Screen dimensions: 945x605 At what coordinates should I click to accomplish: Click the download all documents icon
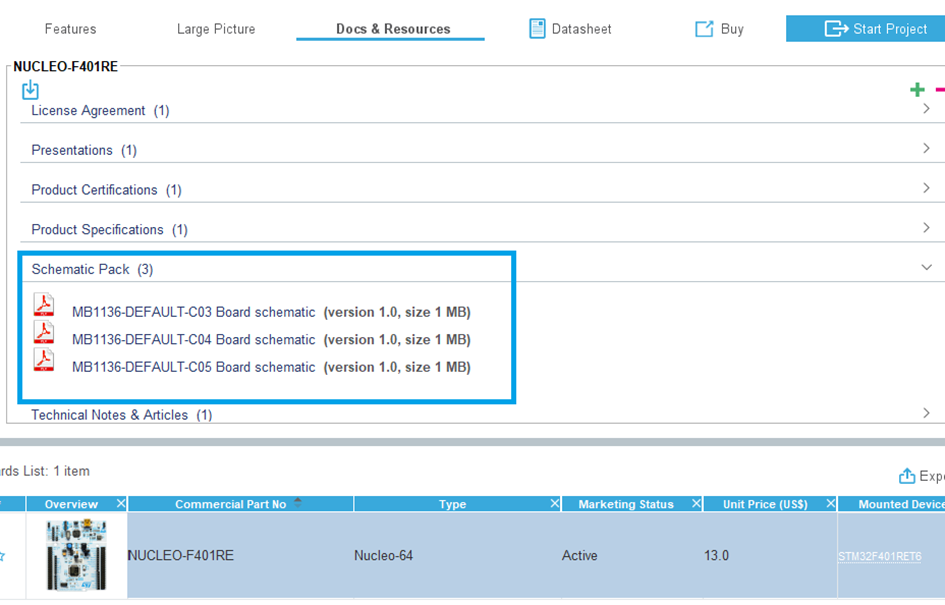pyautogui.click(x=30, y=90)
